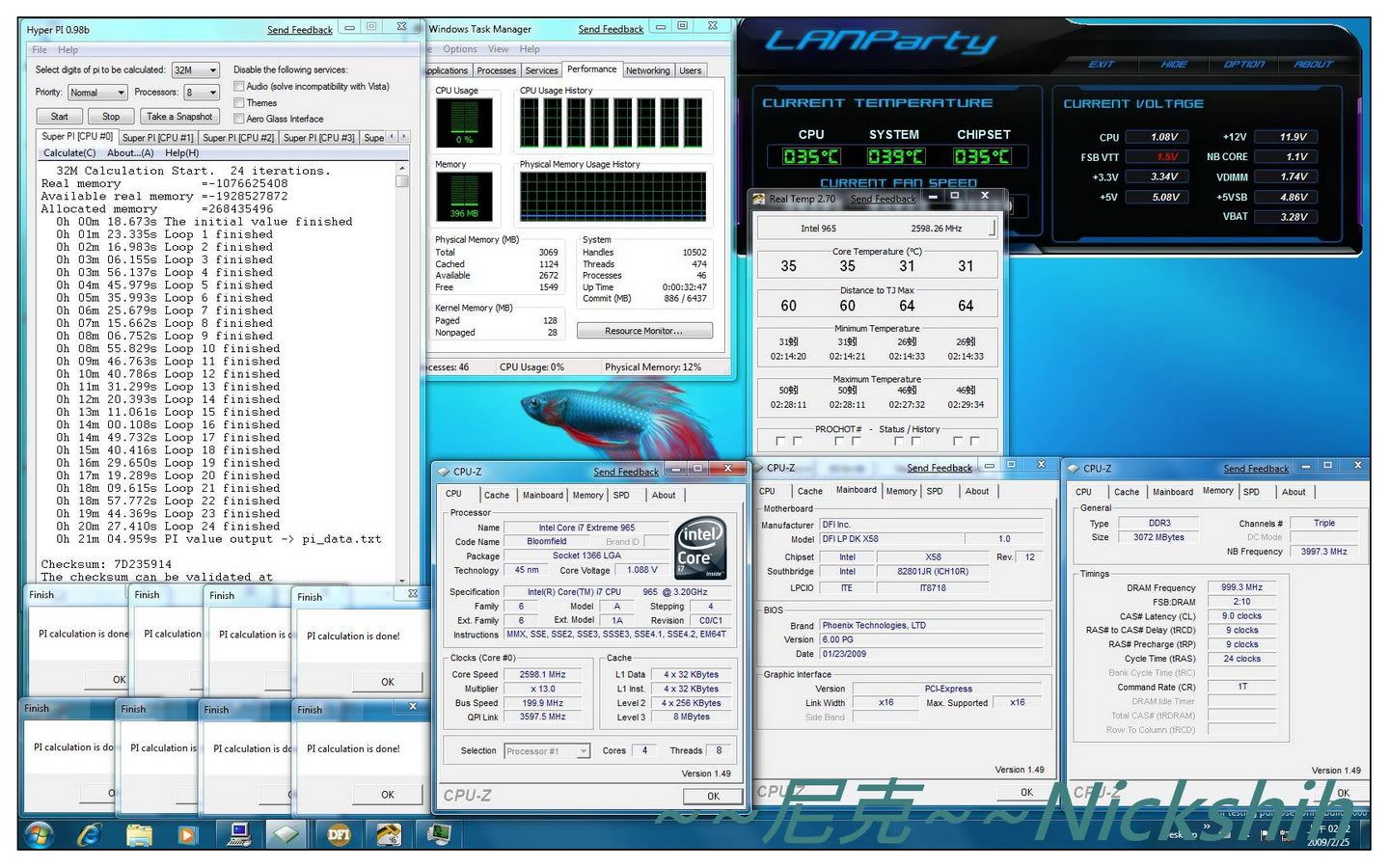Click the CPU Usage gauge in Task Manager
Screen dimensions: 1389x868
coord(464,123)
